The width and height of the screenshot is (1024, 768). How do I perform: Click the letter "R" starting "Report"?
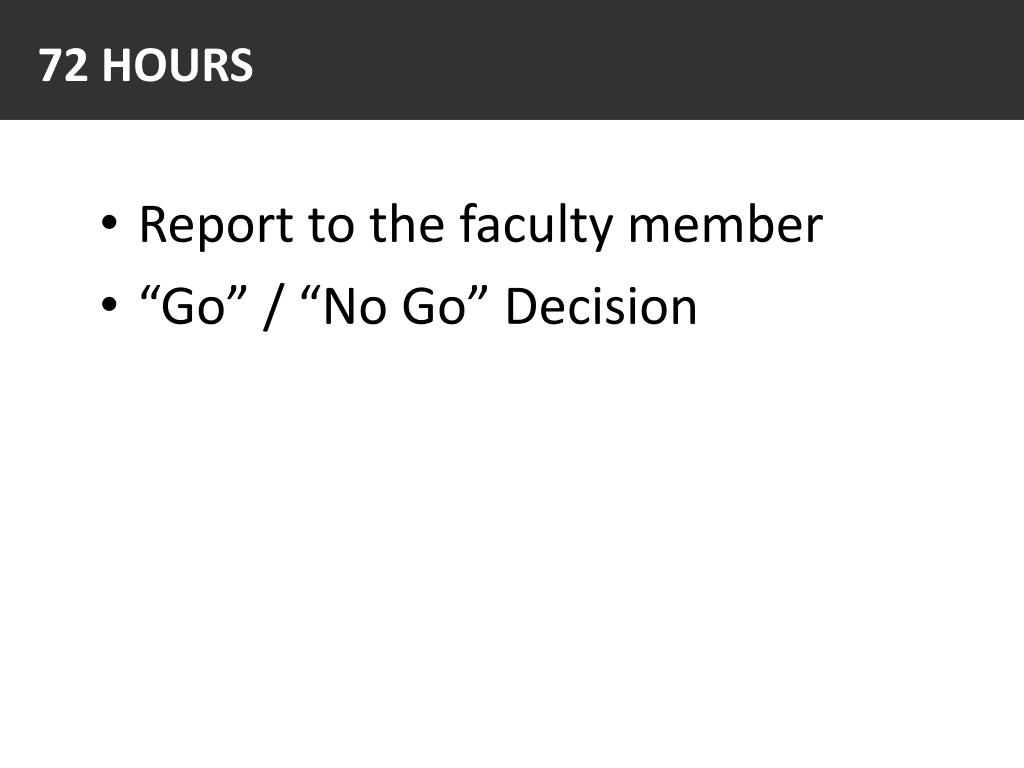click(153, 225)
